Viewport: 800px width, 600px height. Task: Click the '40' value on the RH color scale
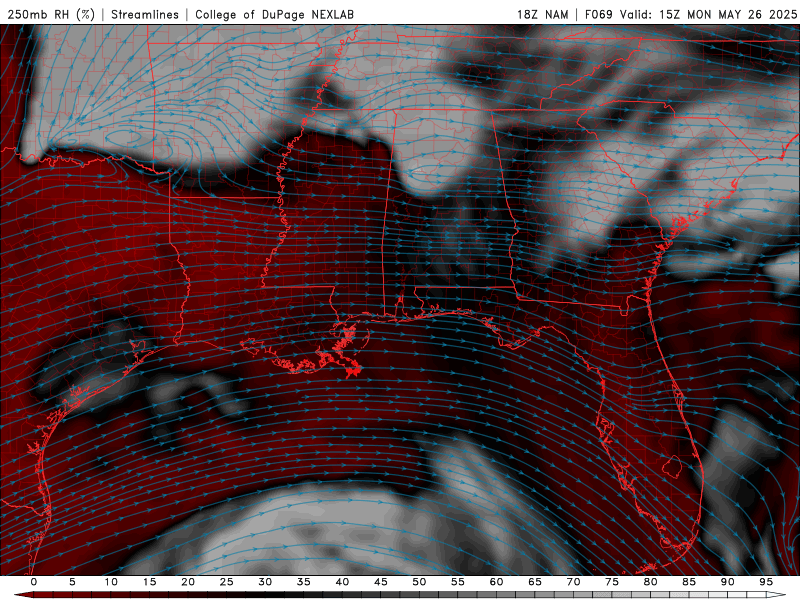click(x=342, y=582)
